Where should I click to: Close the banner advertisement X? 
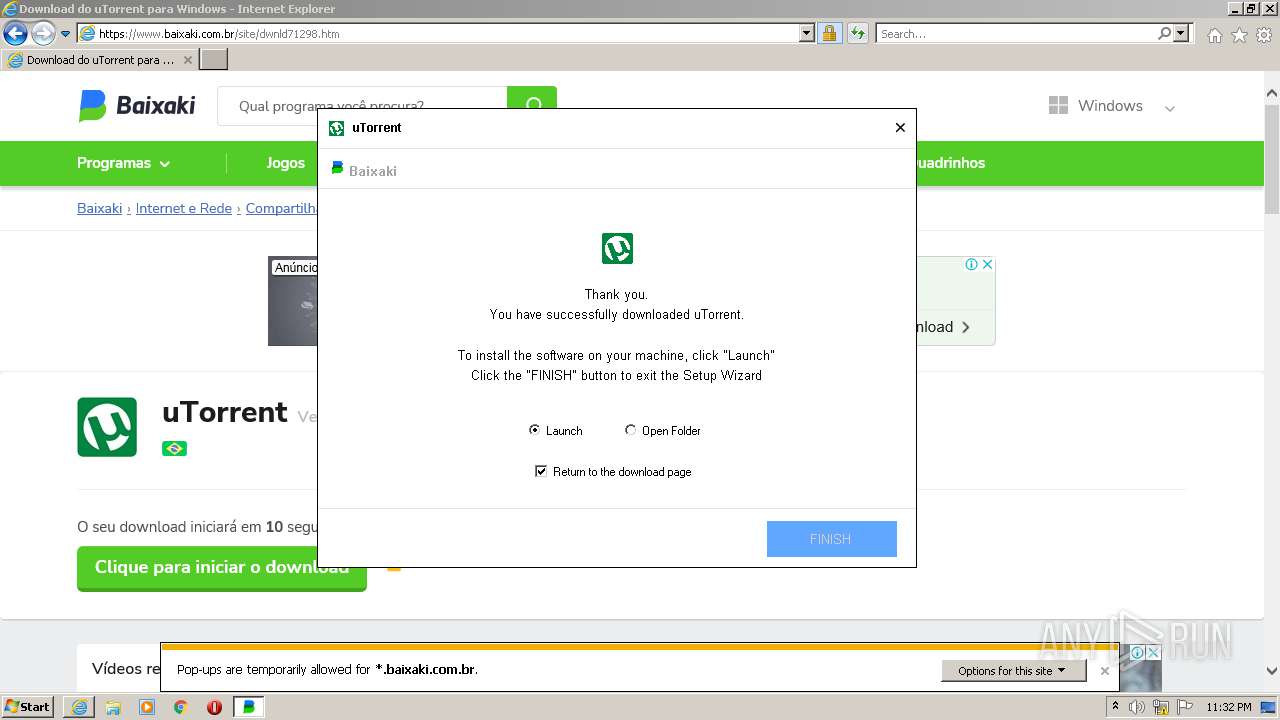point(987,264)
